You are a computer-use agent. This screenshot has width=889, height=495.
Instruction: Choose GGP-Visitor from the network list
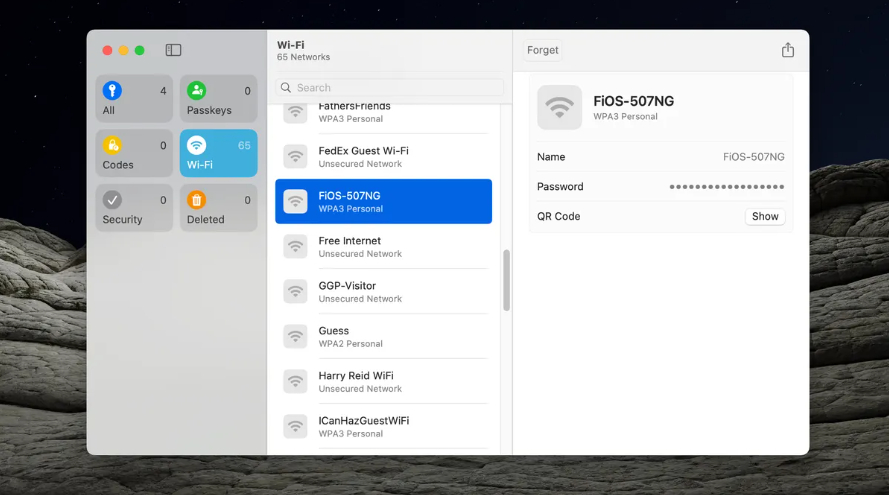[x=383, y=292]
